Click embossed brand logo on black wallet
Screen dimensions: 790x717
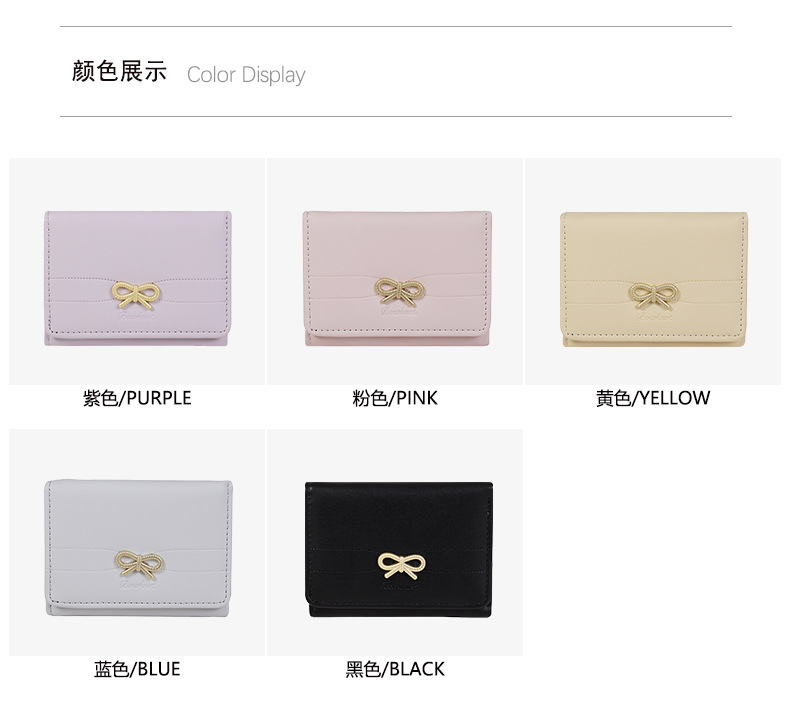point(399,587)
